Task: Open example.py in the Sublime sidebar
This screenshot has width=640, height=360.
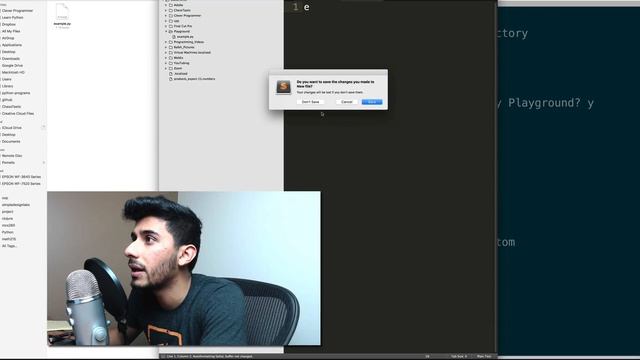Action: point(185,37)
